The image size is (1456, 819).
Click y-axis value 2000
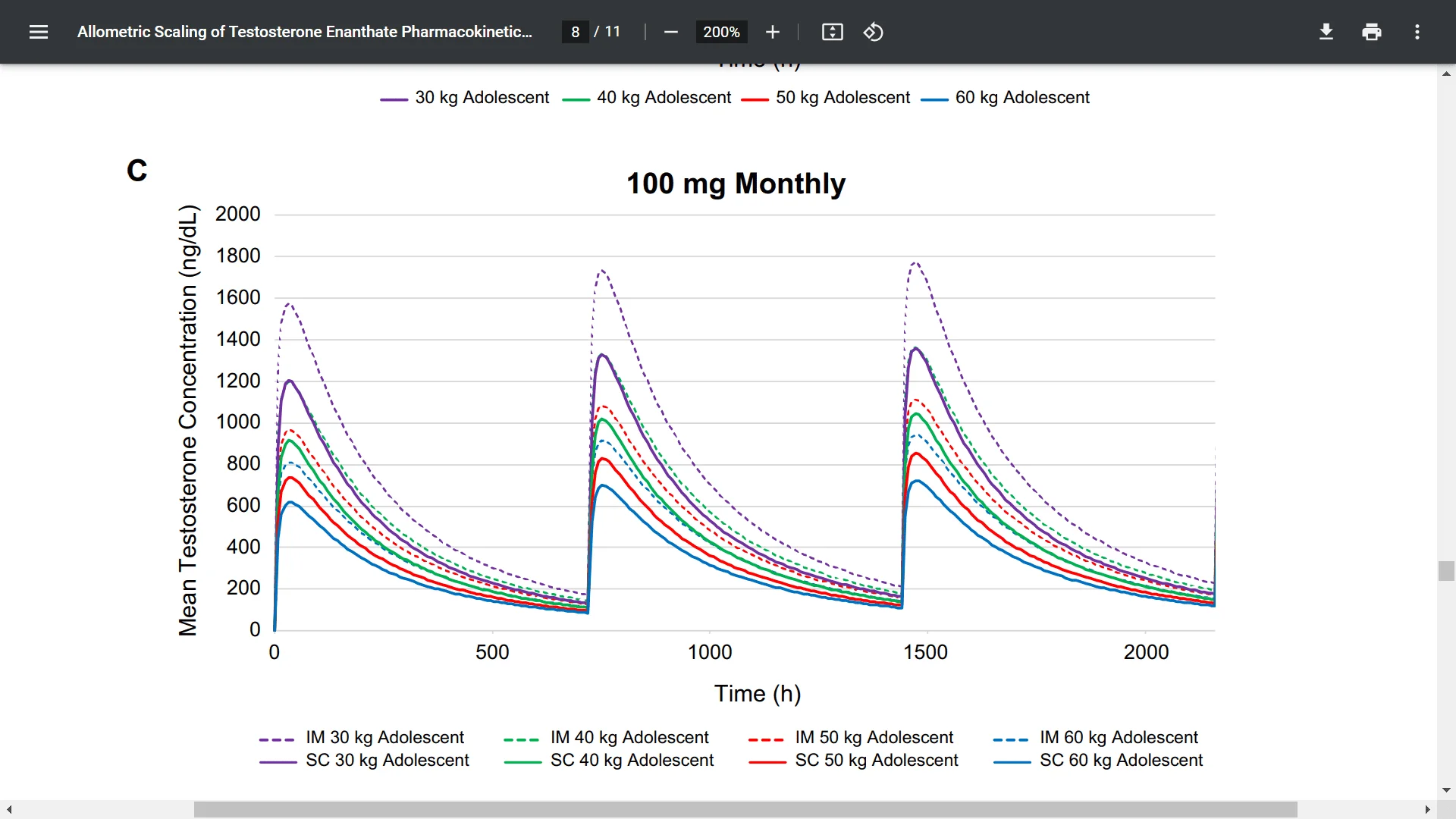click(x=238, y=214)
